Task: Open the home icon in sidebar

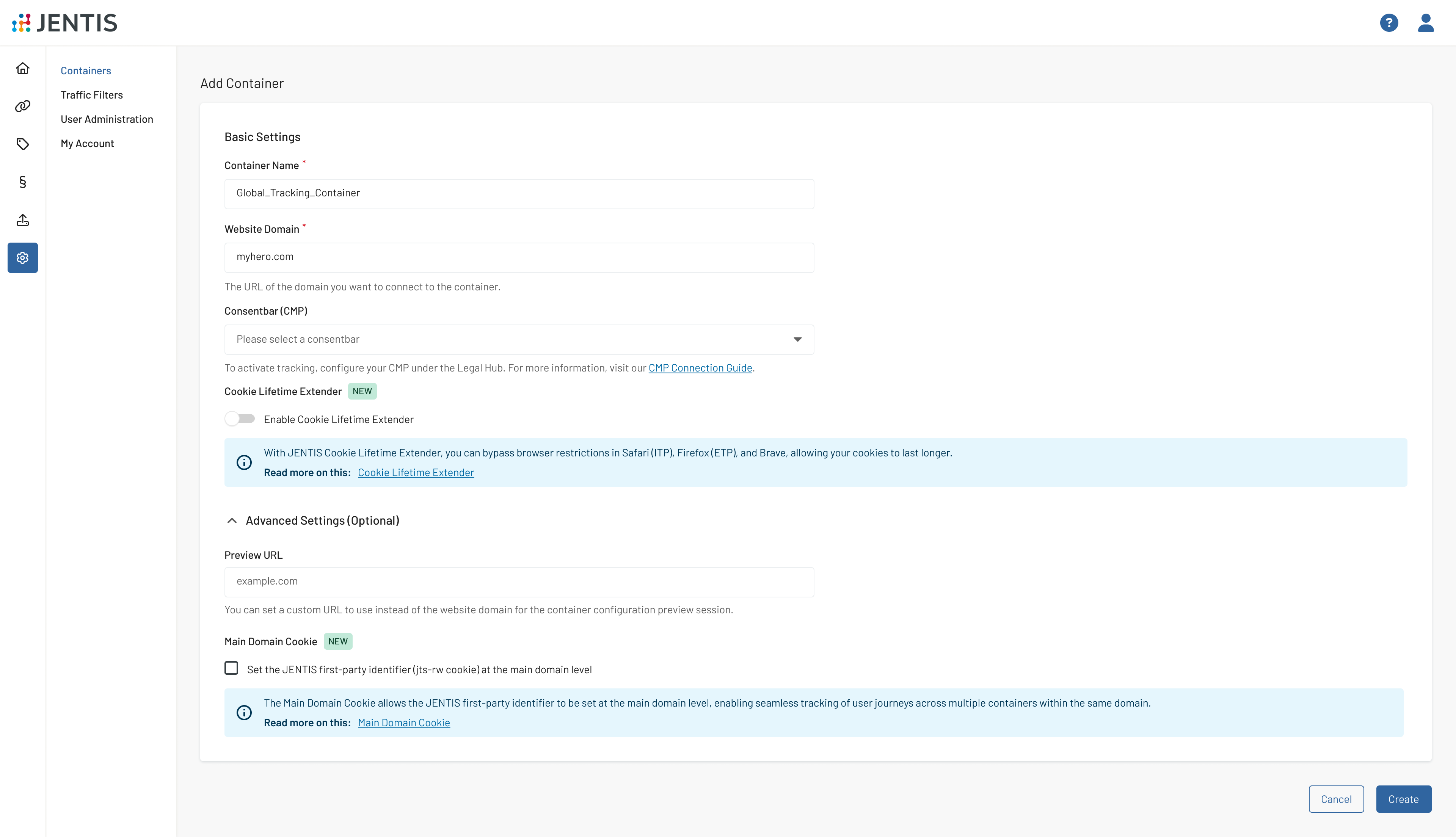Action: pos(22,68)
